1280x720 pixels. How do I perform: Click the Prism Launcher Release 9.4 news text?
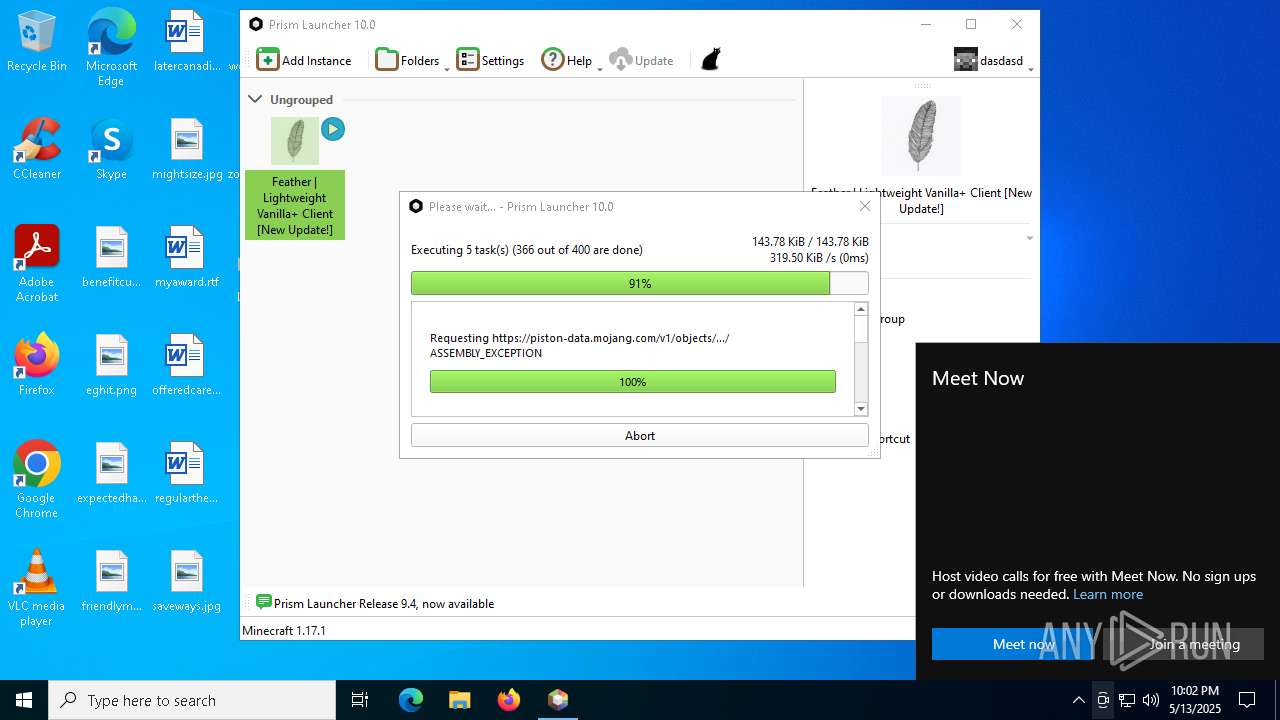(384, 603)
